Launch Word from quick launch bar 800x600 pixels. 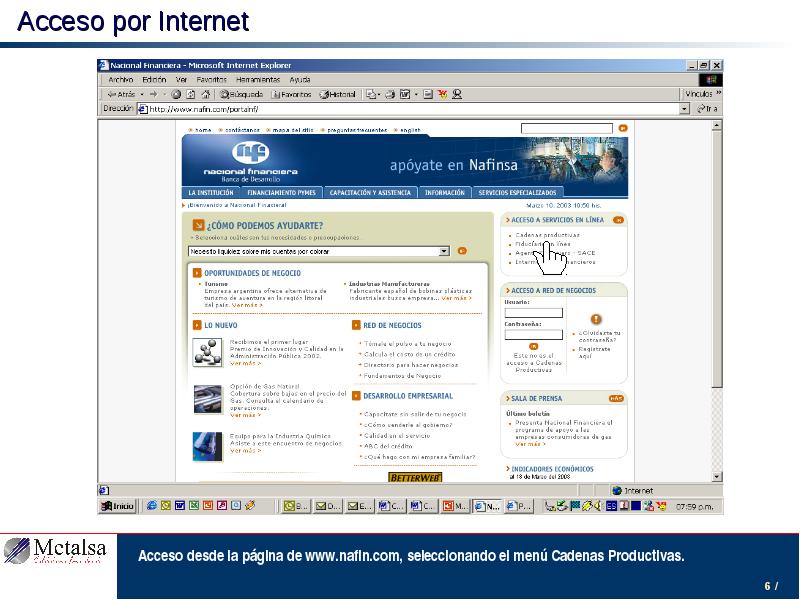coord(180,506)
